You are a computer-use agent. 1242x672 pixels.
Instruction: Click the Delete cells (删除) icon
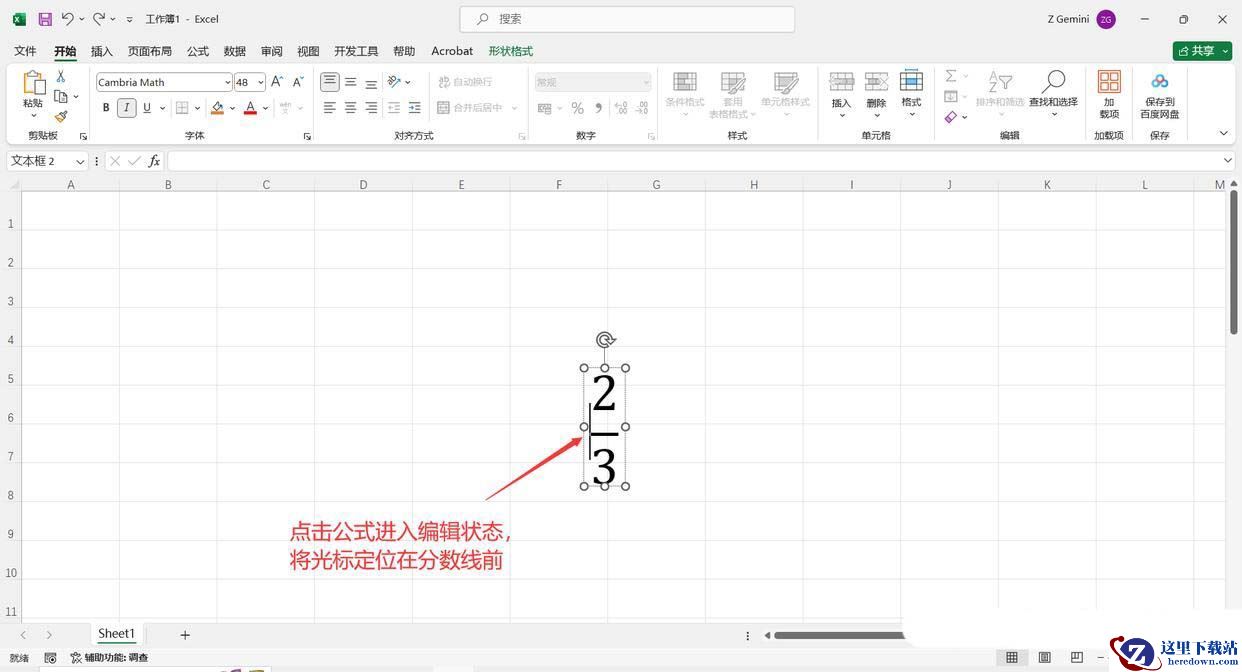pyautogui.click(x=876, y=82)
